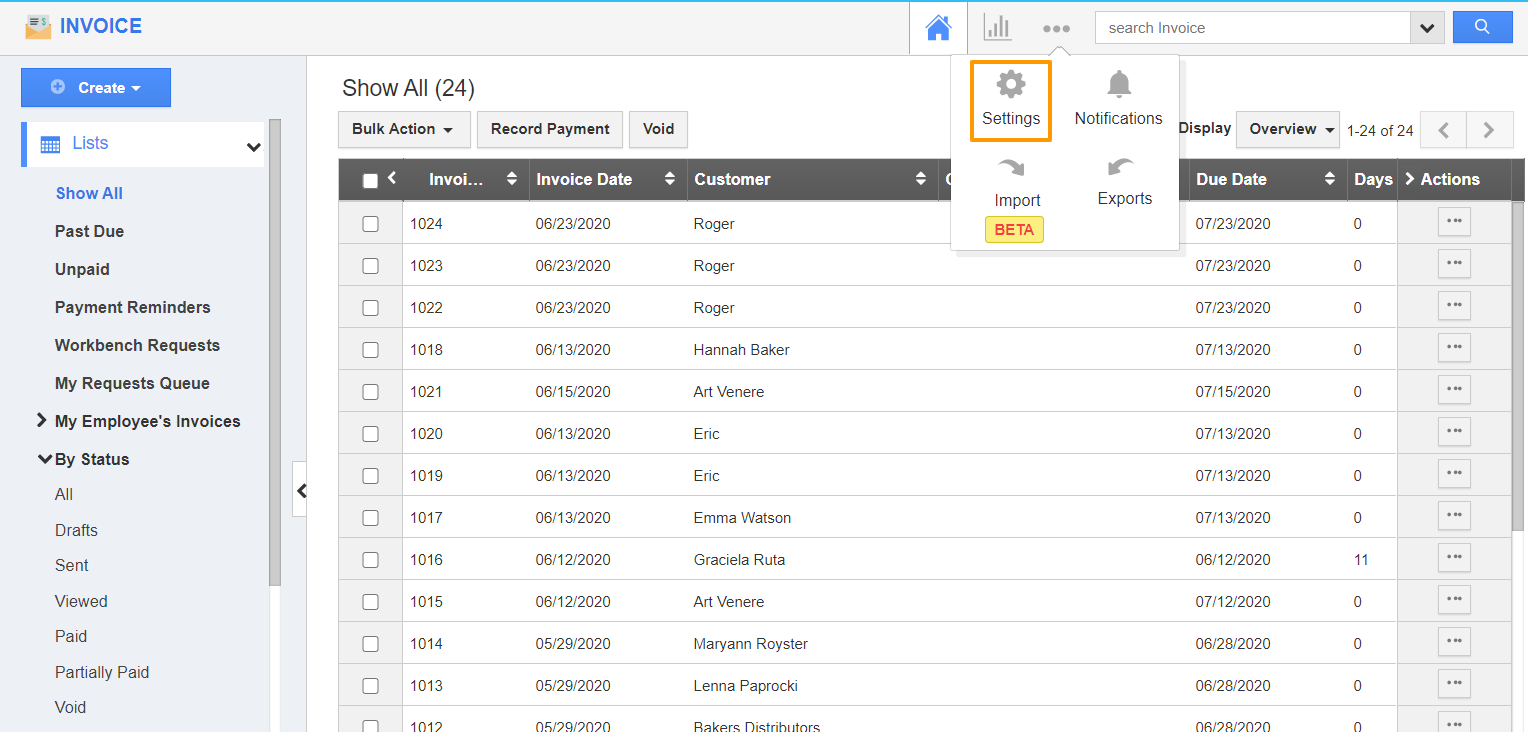1528x732 pixels.
Task: Tick the checkbox for Hannah Baker invoice
Action: click(370, 350)
